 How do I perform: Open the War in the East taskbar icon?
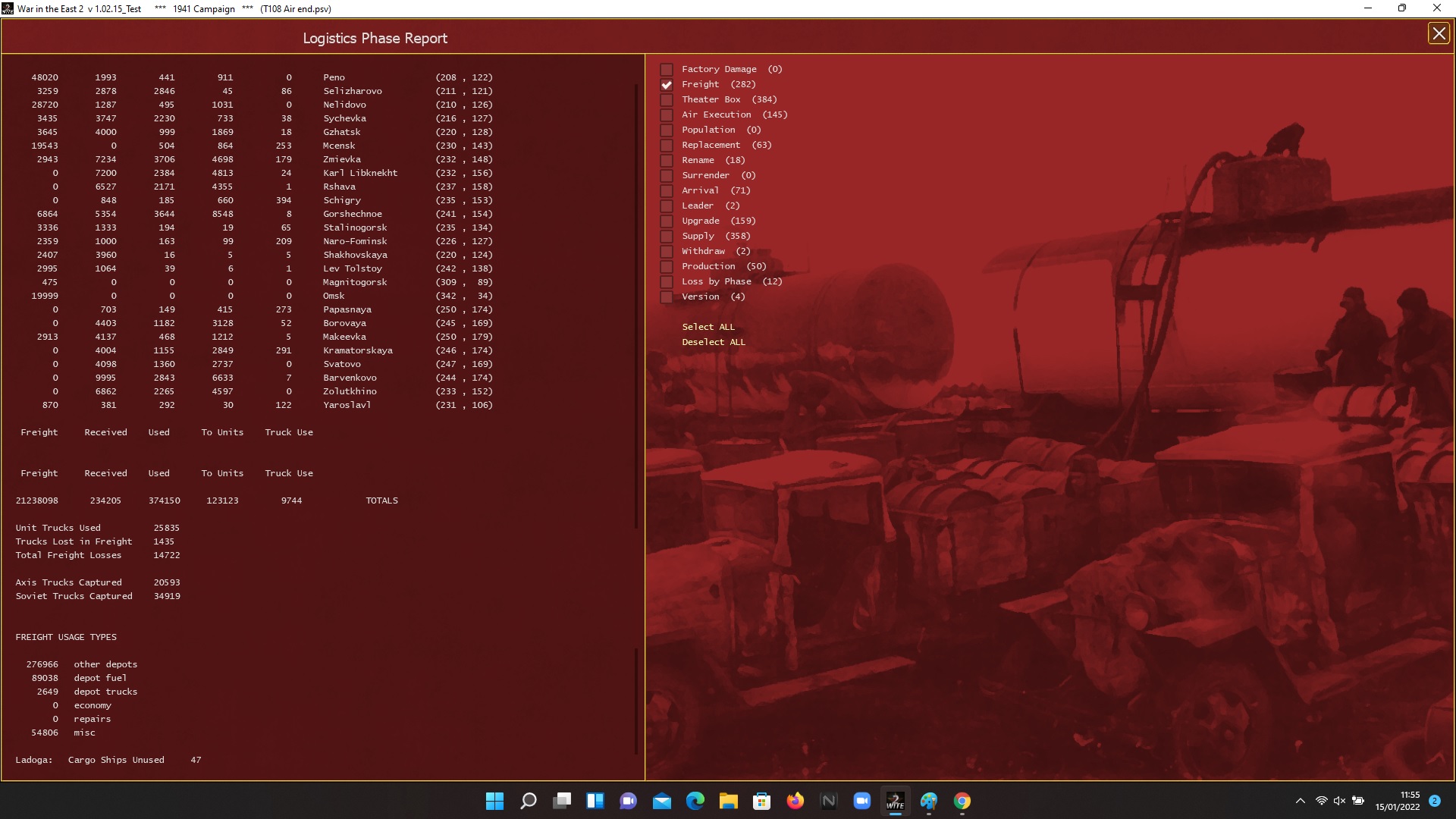click(895, 801)
